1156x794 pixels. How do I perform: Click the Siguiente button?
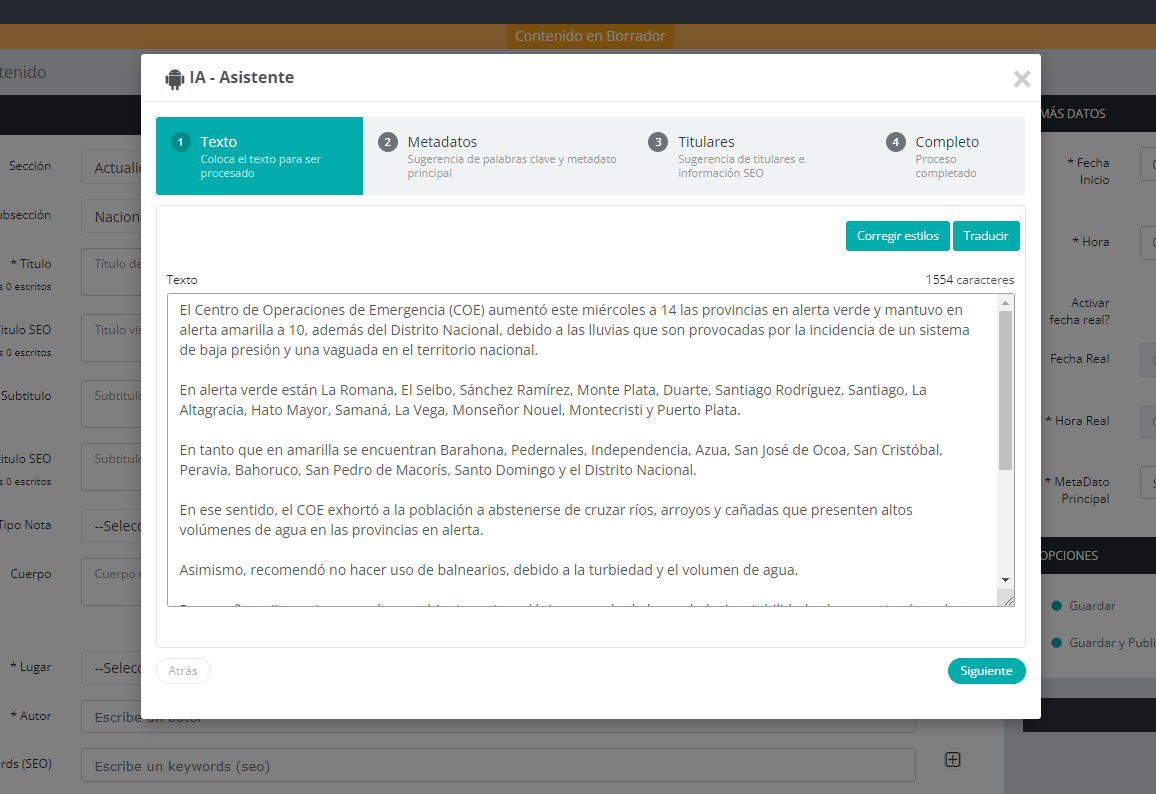point(986,671)
